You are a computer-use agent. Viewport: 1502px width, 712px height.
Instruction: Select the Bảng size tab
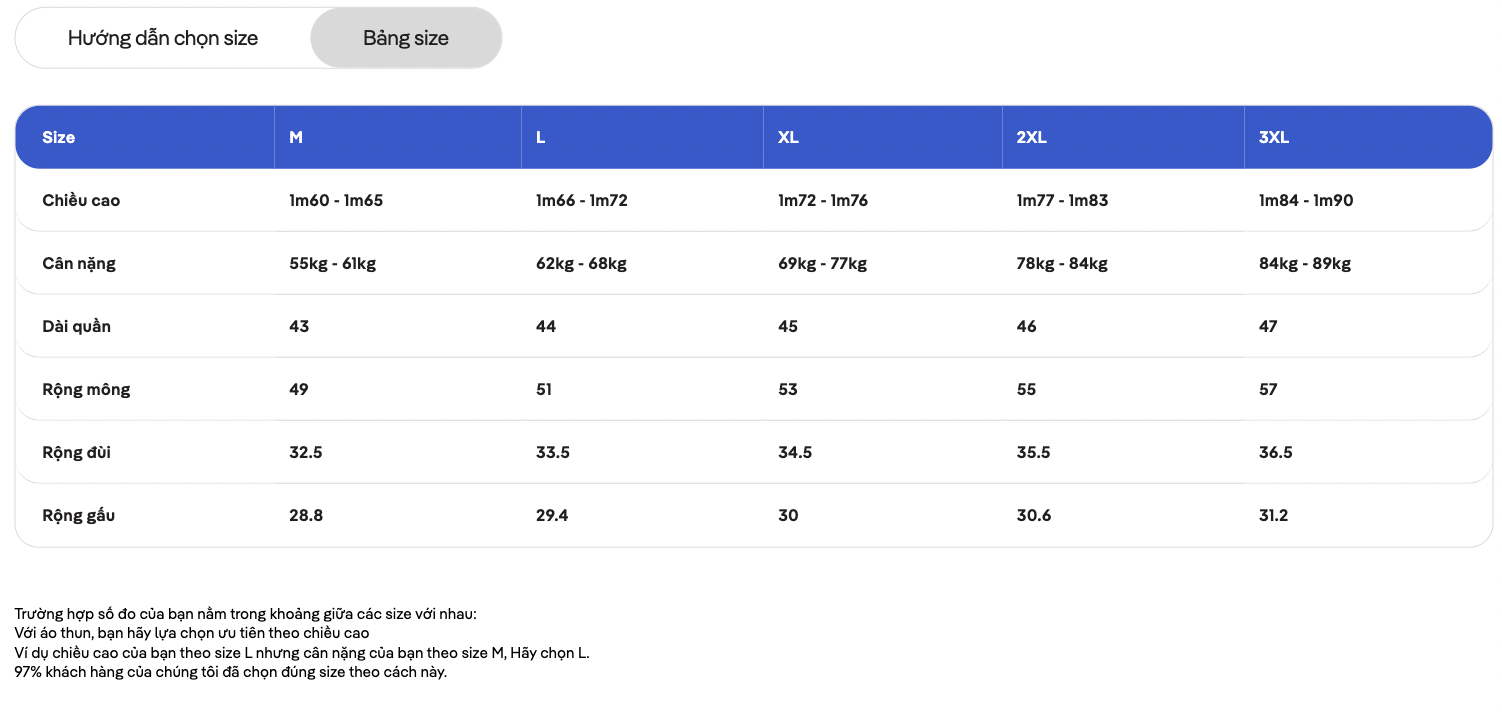point(406,38)
